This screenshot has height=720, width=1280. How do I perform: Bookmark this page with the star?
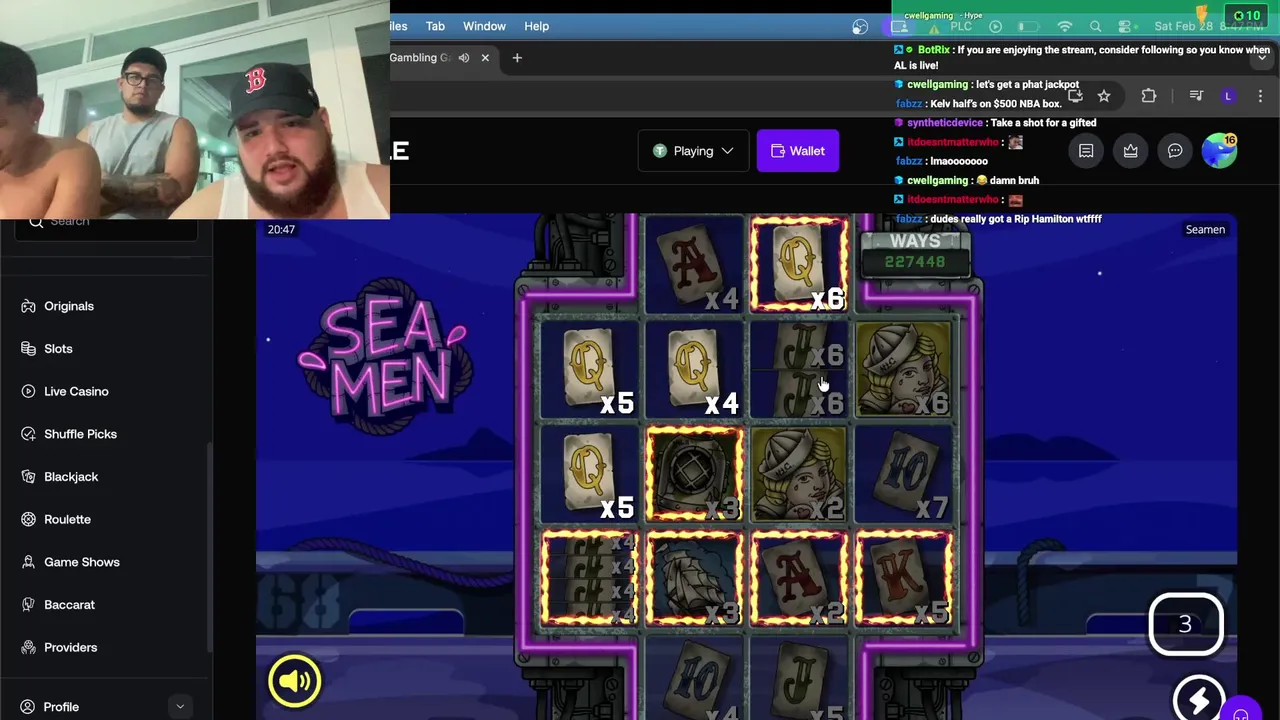(x=1104, y=96)
